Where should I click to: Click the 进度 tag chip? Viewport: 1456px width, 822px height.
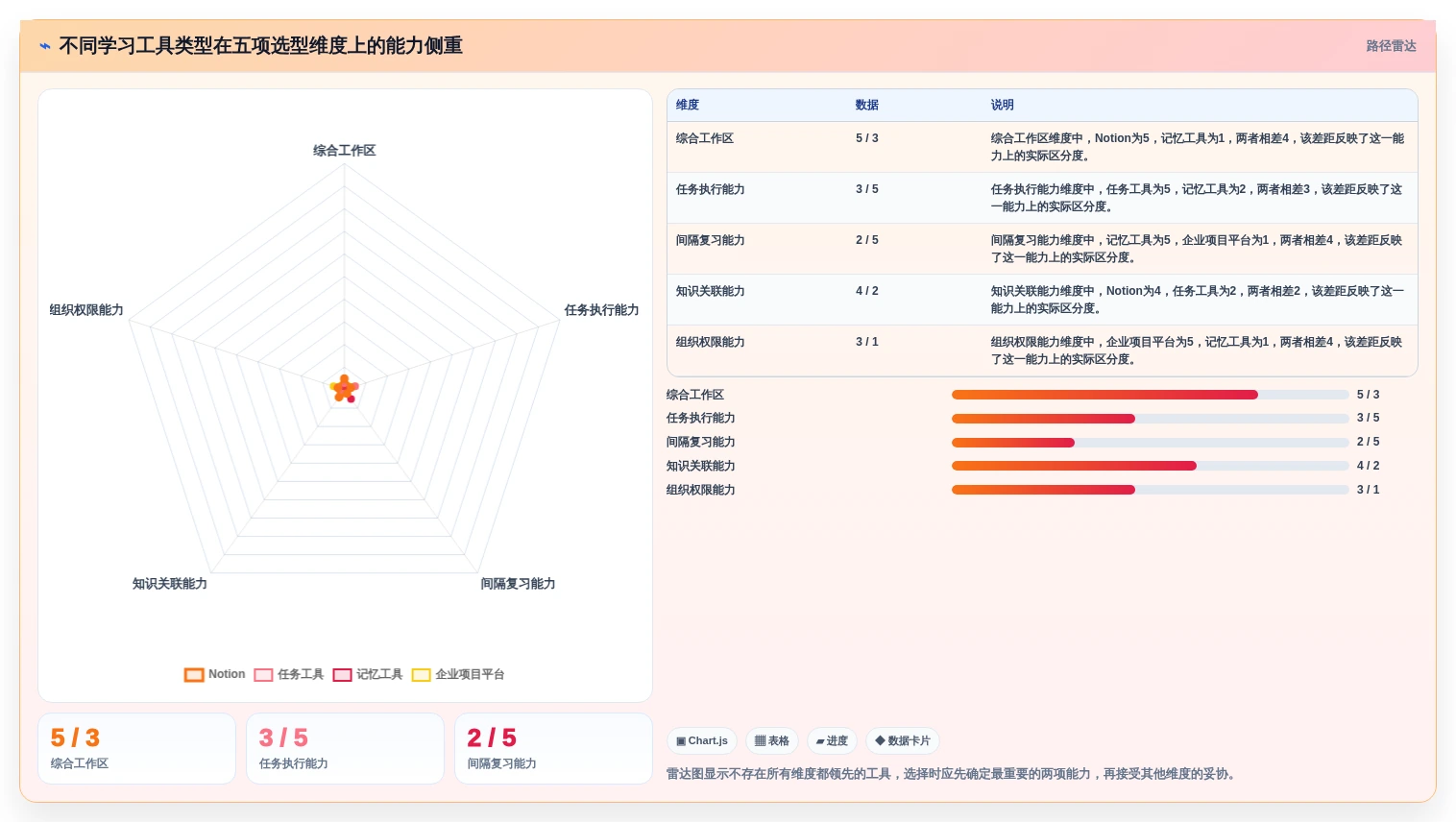click(832, 740)
